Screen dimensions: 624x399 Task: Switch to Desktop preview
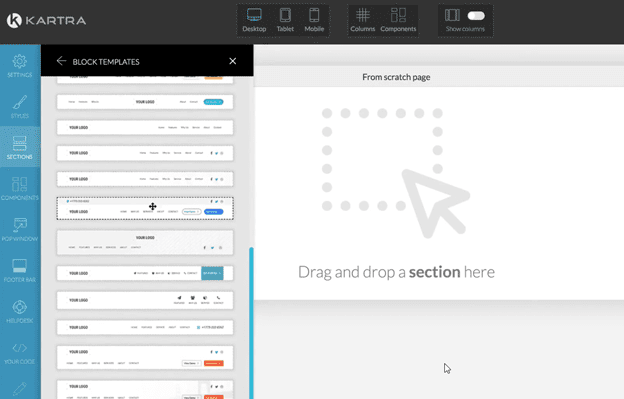click(x=254, y=21)
